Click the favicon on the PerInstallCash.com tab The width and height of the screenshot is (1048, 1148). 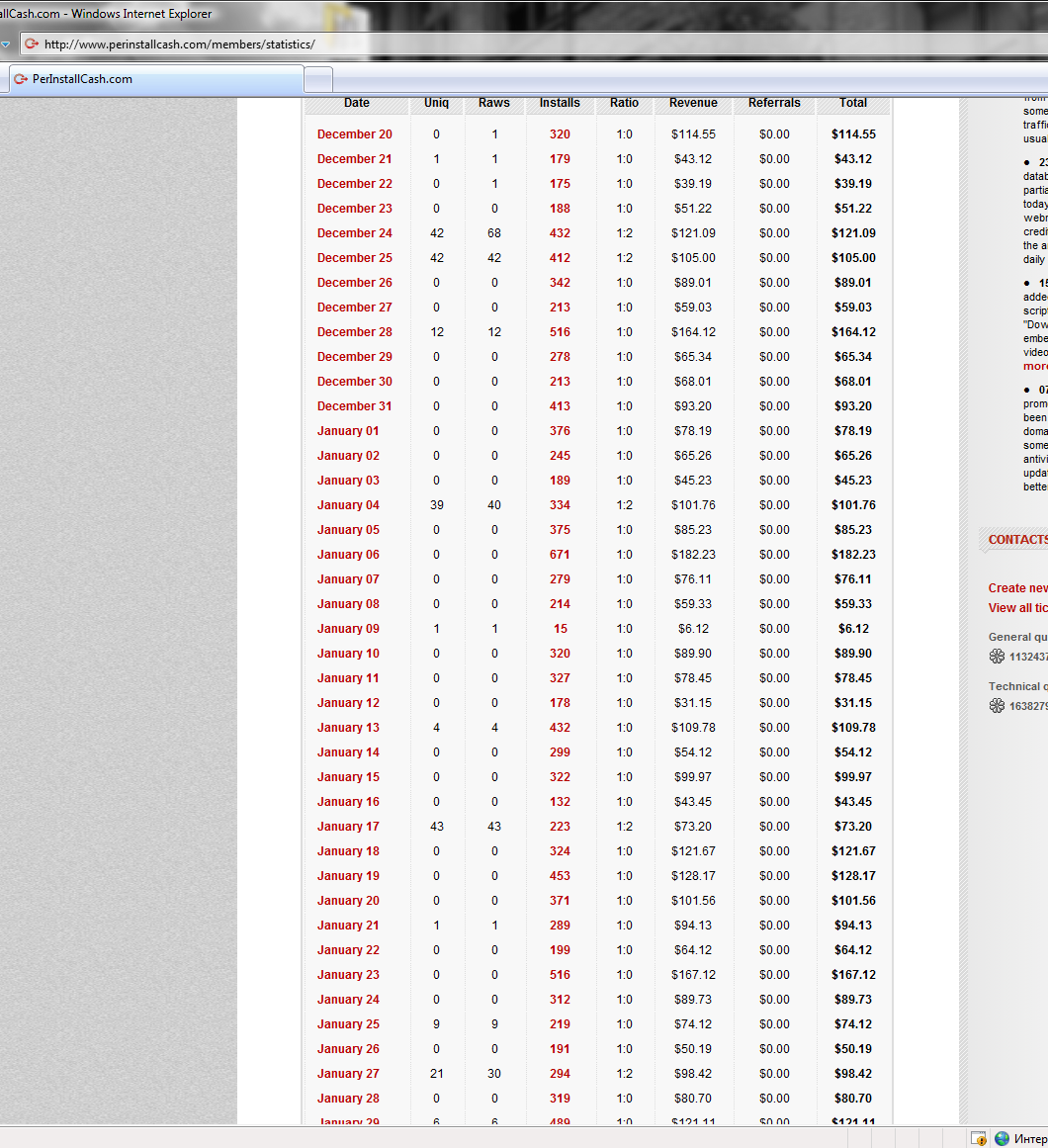coord(20,79)
